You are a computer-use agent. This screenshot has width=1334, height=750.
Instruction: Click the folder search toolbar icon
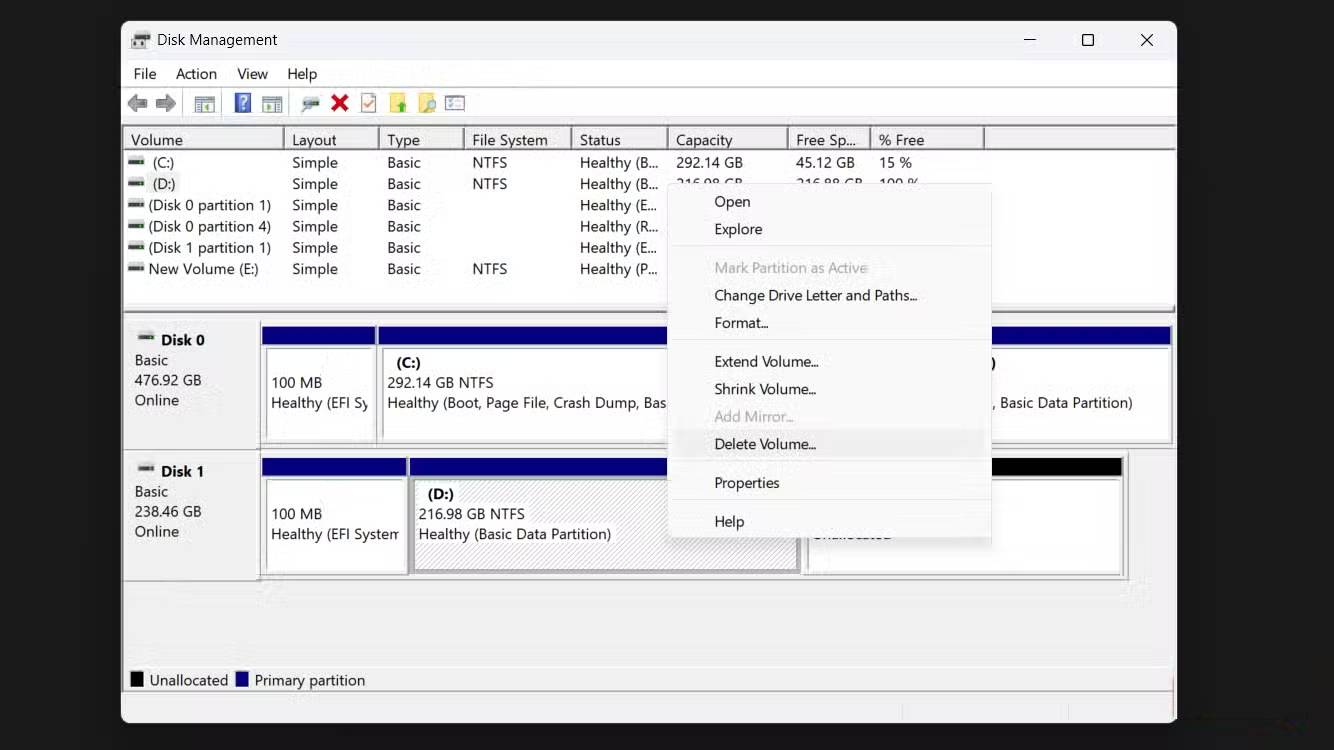point(428,103)
